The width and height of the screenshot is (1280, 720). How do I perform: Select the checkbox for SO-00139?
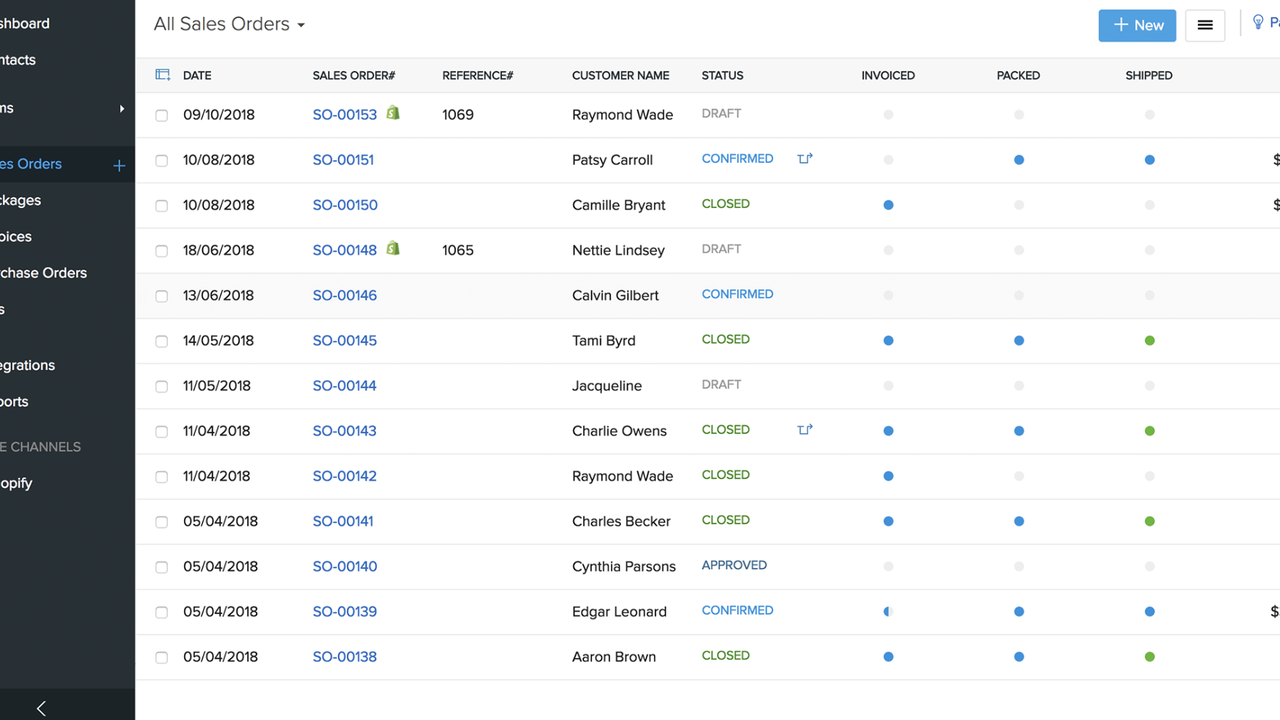tap(161, 612)
